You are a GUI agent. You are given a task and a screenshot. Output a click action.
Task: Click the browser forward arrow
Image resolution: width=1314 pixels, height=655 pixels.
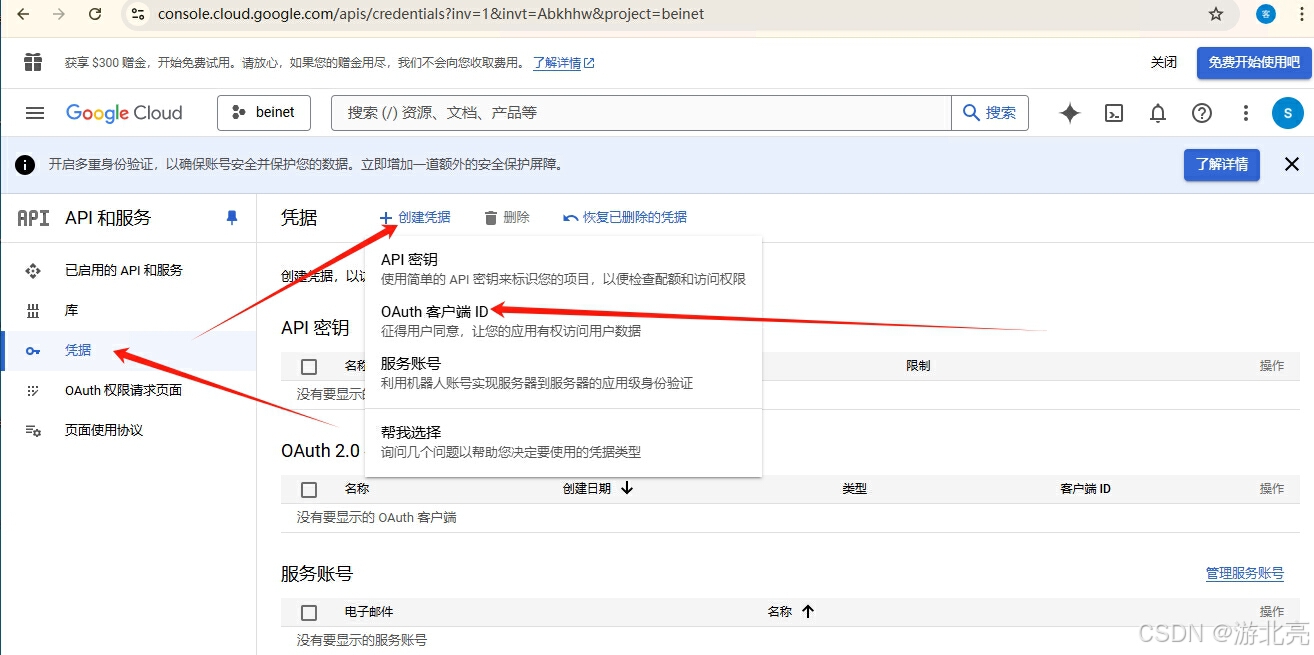click(59, 14)
